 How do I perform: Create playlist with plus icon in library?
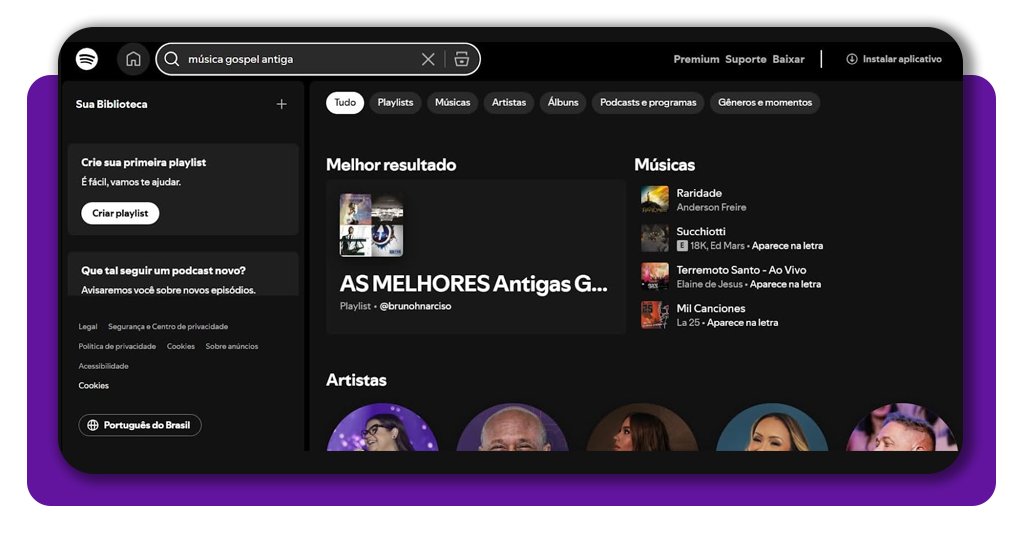(x=281, y=104)
